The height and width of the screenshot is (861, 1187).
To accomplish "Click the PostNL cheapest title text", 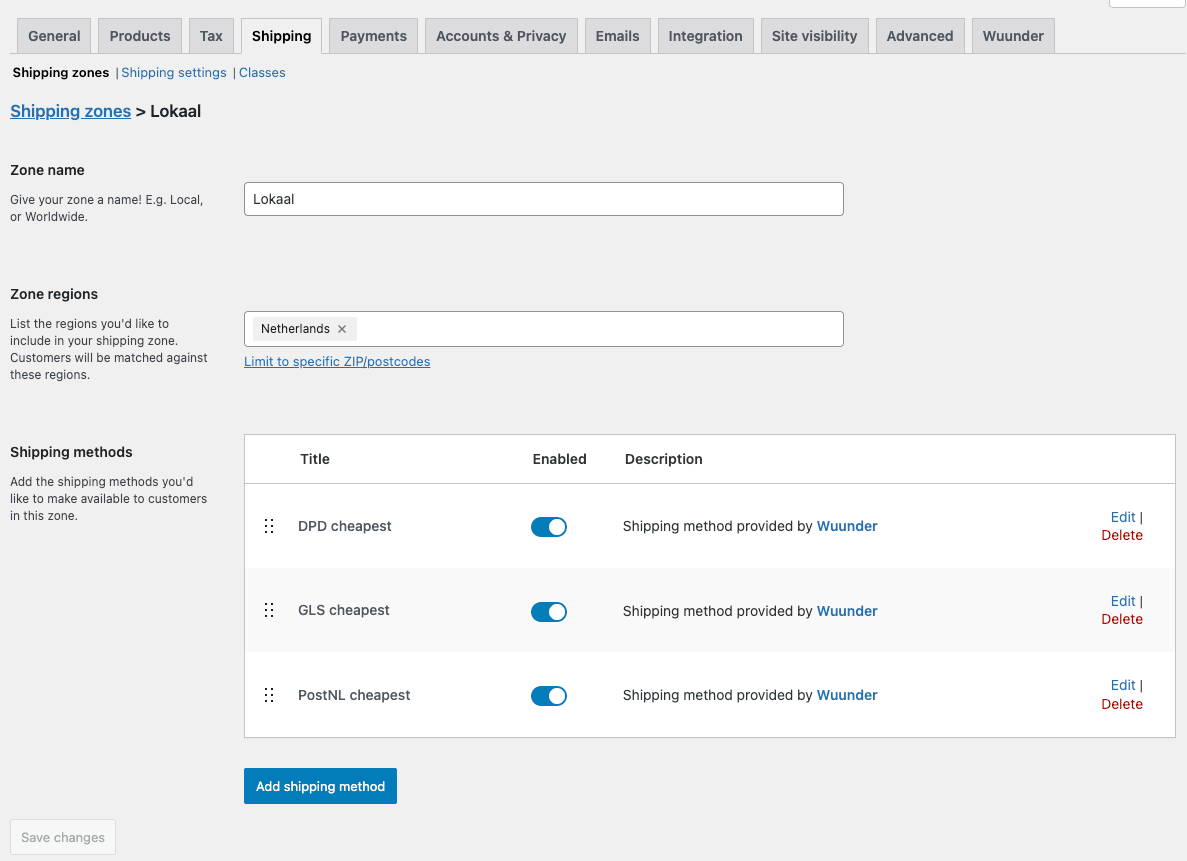I will click(x=354, y=695).
